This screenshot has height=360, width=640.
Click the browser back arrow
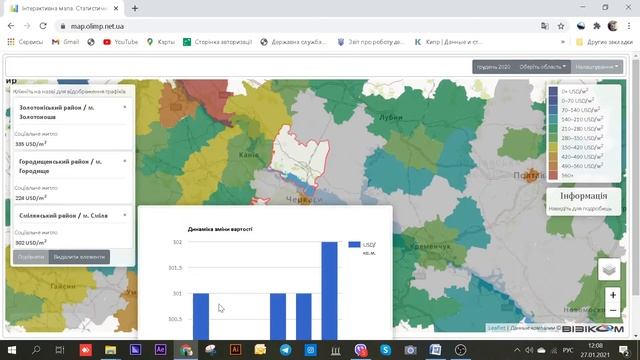[11, 26]
